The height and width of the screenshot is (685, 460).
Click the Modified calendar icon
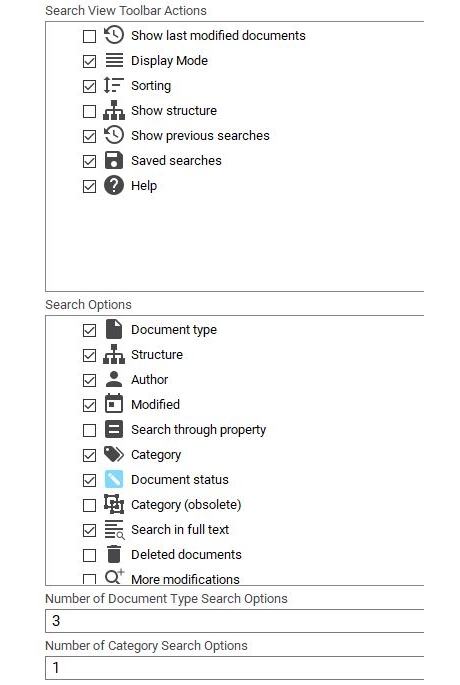114,404
